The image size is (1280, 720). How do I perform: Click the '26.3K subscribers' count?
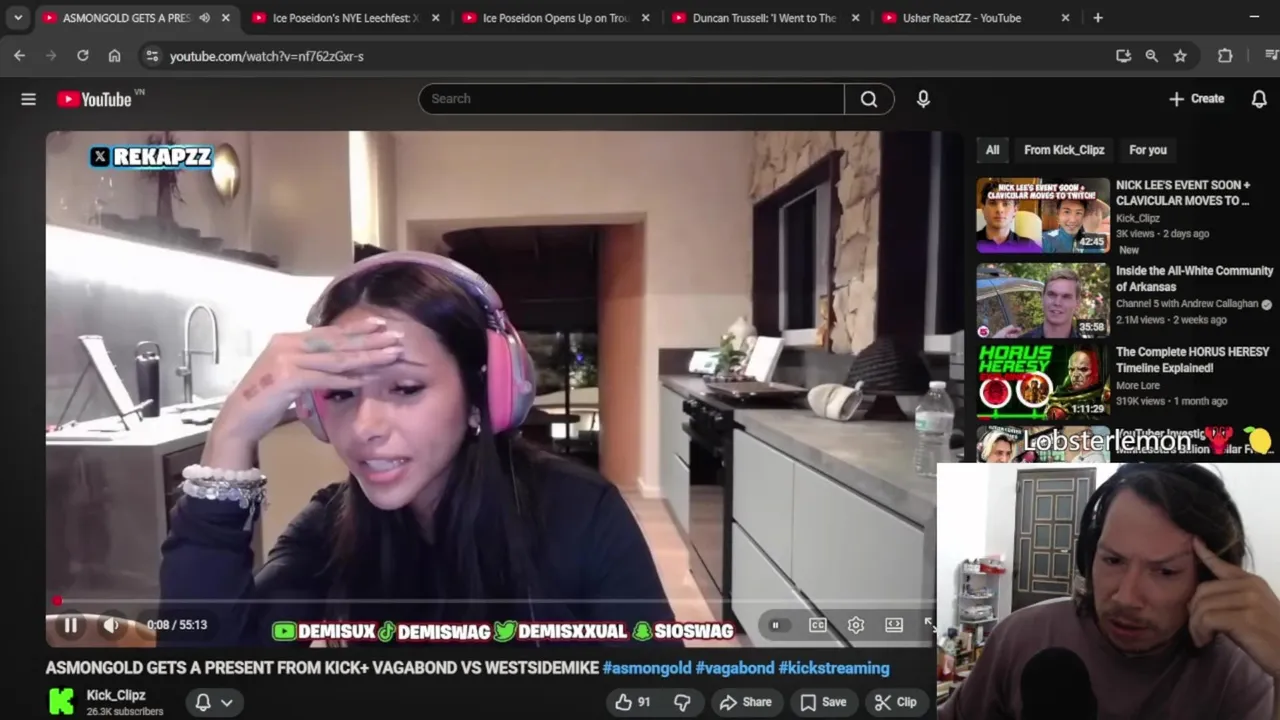[125, 711]
